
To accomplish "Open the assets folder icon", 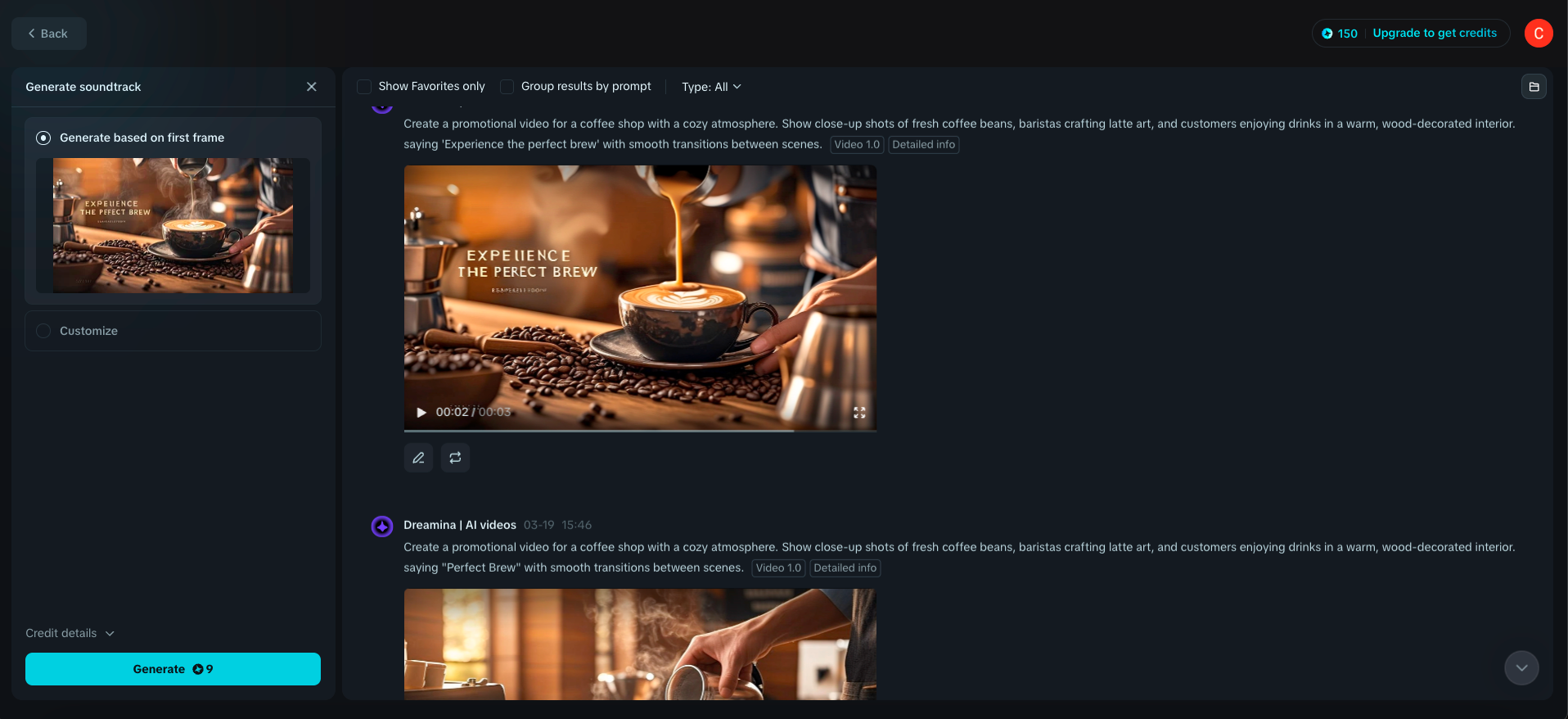I will [1534, 87].
